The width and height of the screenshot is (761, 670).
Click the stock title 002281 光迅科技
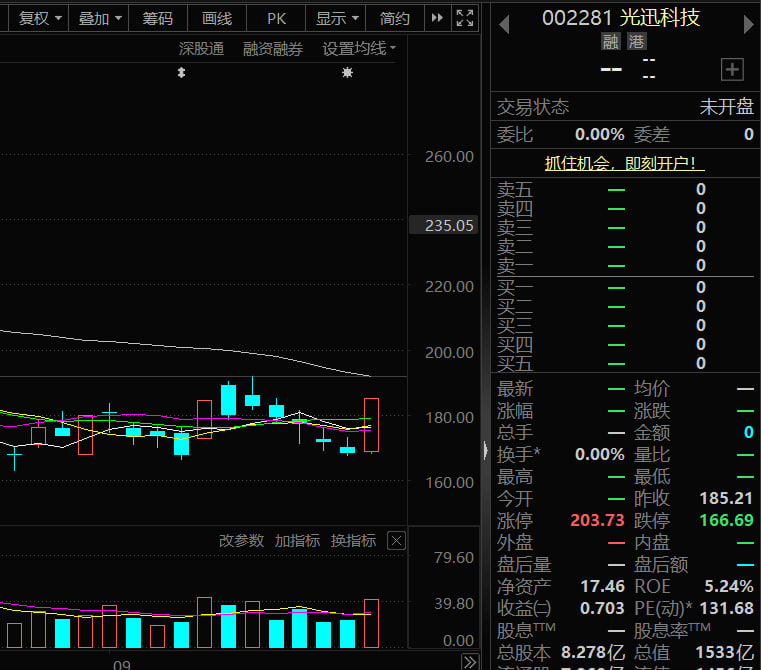[621, 18]
